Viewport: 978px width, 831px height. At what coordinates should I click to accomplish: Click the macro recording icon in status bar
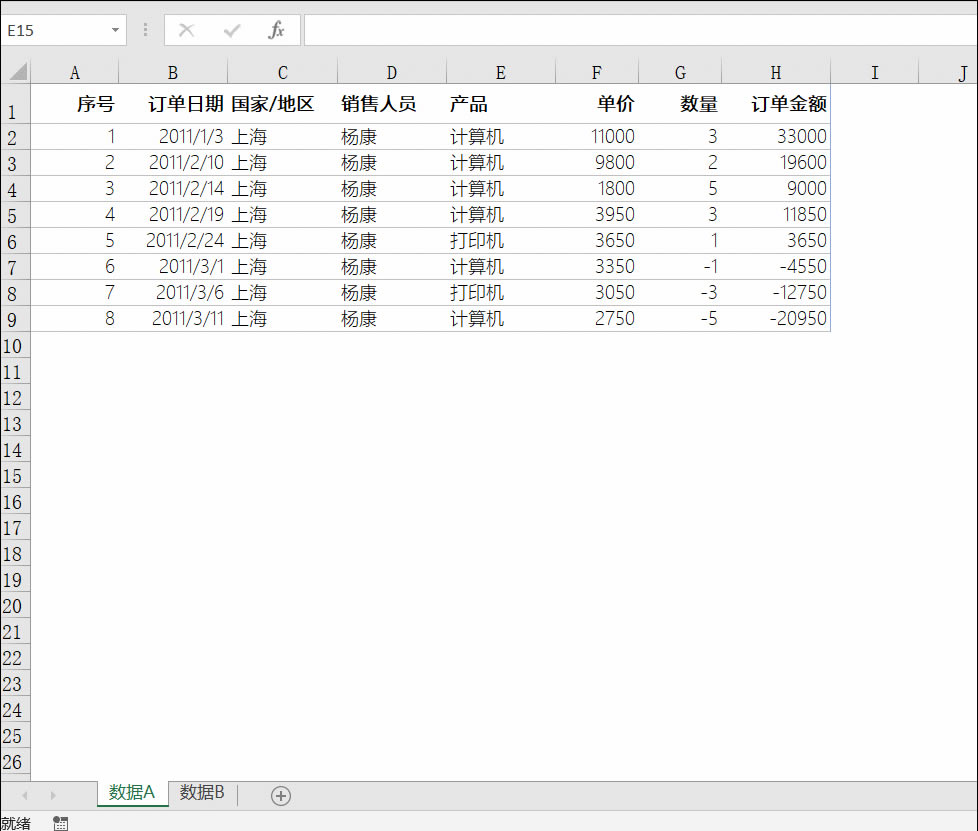tap(60, 822)
